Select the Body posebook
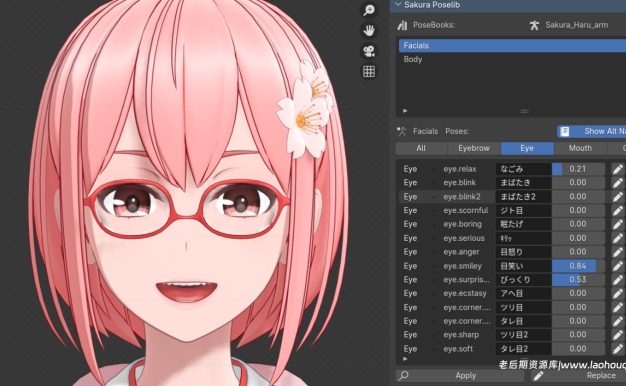Image resolution: width=626 pixels, height=386 pixels. coord(512,59)
